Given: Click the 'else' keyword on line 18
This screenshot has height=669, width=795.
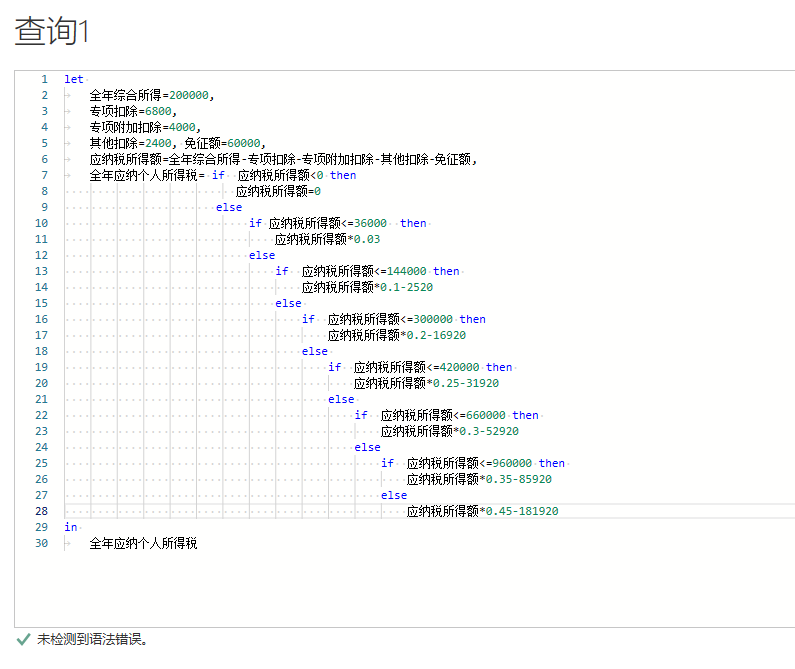Looking at the screenshot, I should click(315, 351).
